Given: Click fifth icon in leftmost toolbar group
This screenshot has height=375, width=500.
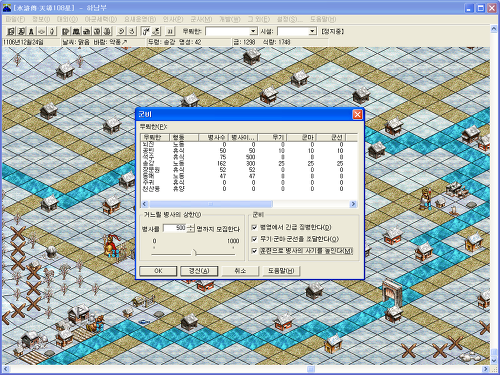Looking at the screenshot, I should click(x=52, y=31).
